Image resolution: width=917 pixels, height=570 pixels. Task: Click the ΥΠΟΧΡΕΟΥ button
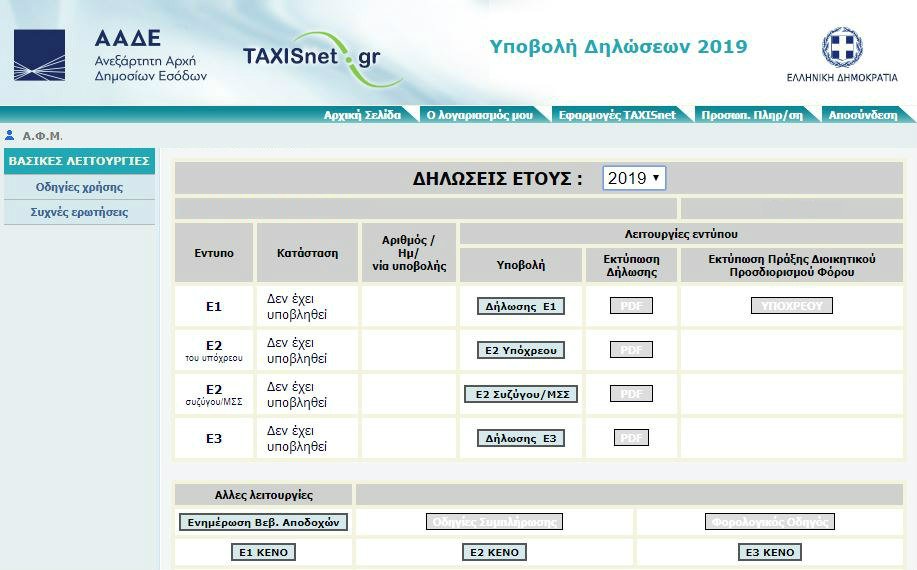[x=792, y=305]
